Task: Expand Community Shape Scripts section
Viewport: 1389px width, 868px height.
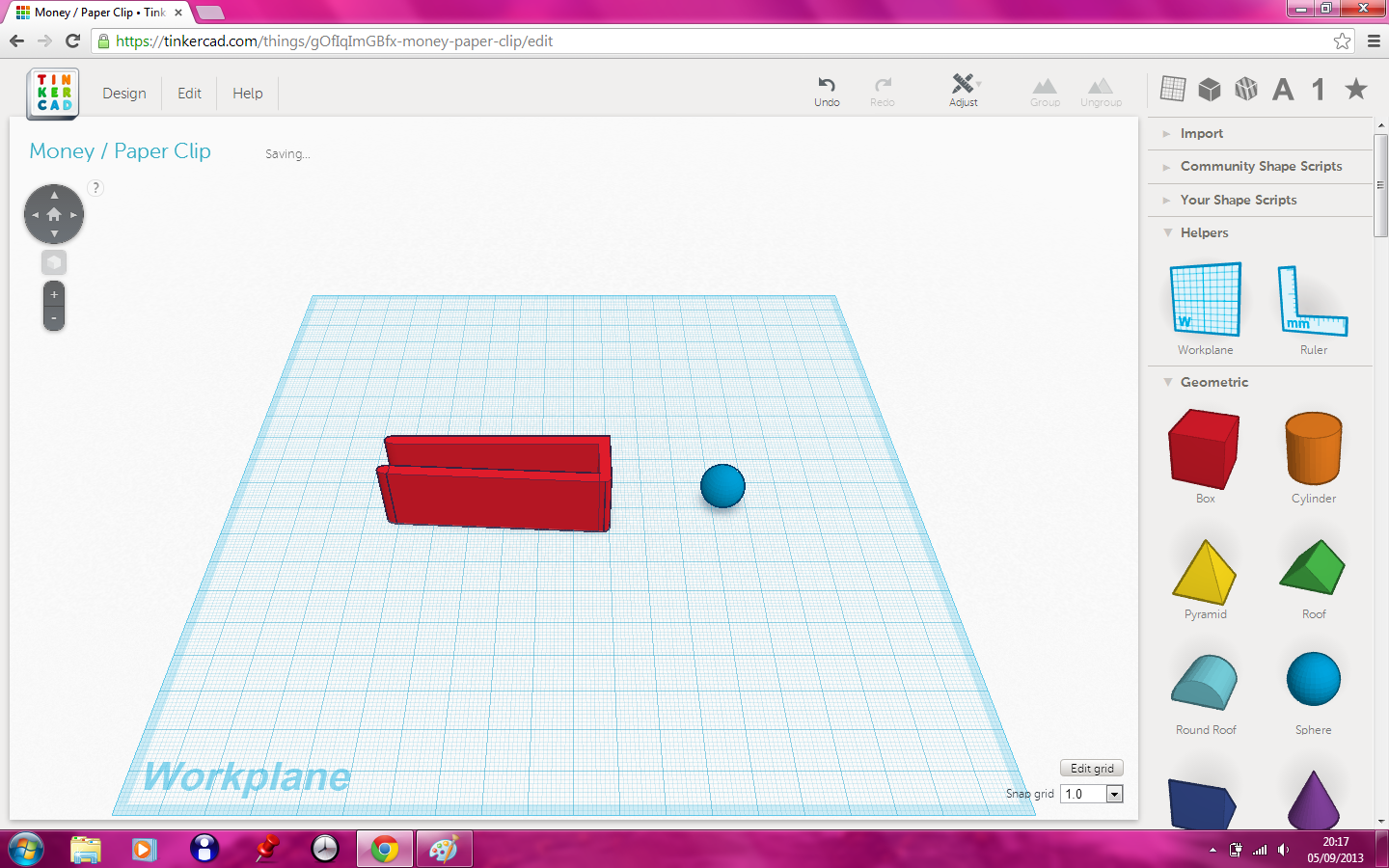Action: (1260, 166)
